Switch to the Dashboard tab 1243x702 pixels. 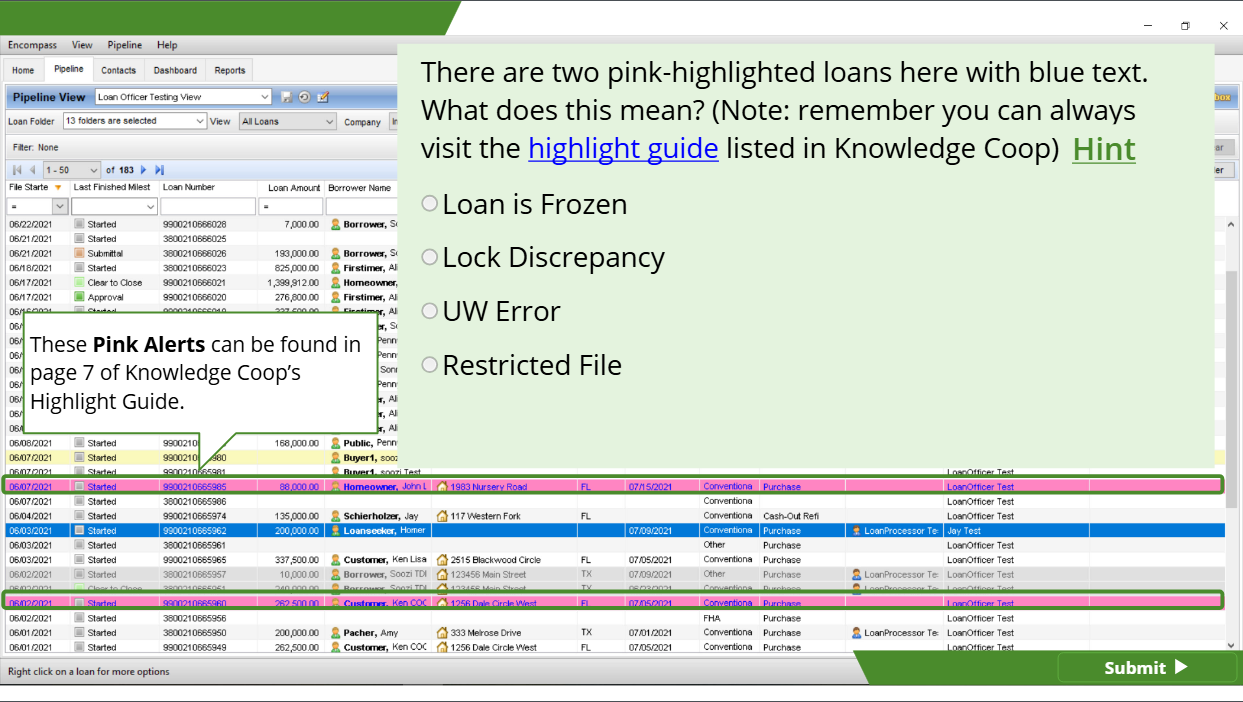coord(175,70)
